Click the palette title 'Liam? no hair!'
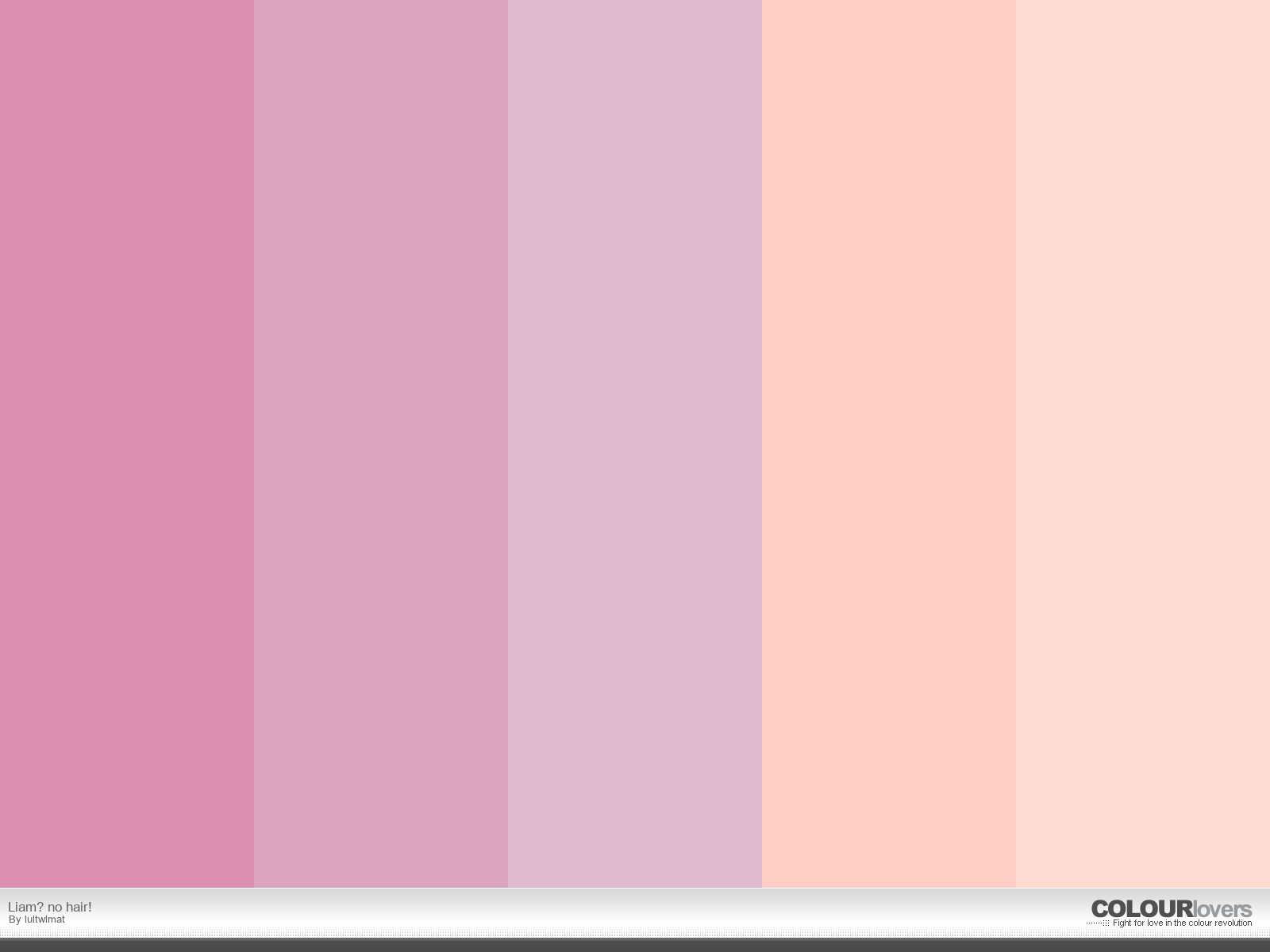 (50, 907)
